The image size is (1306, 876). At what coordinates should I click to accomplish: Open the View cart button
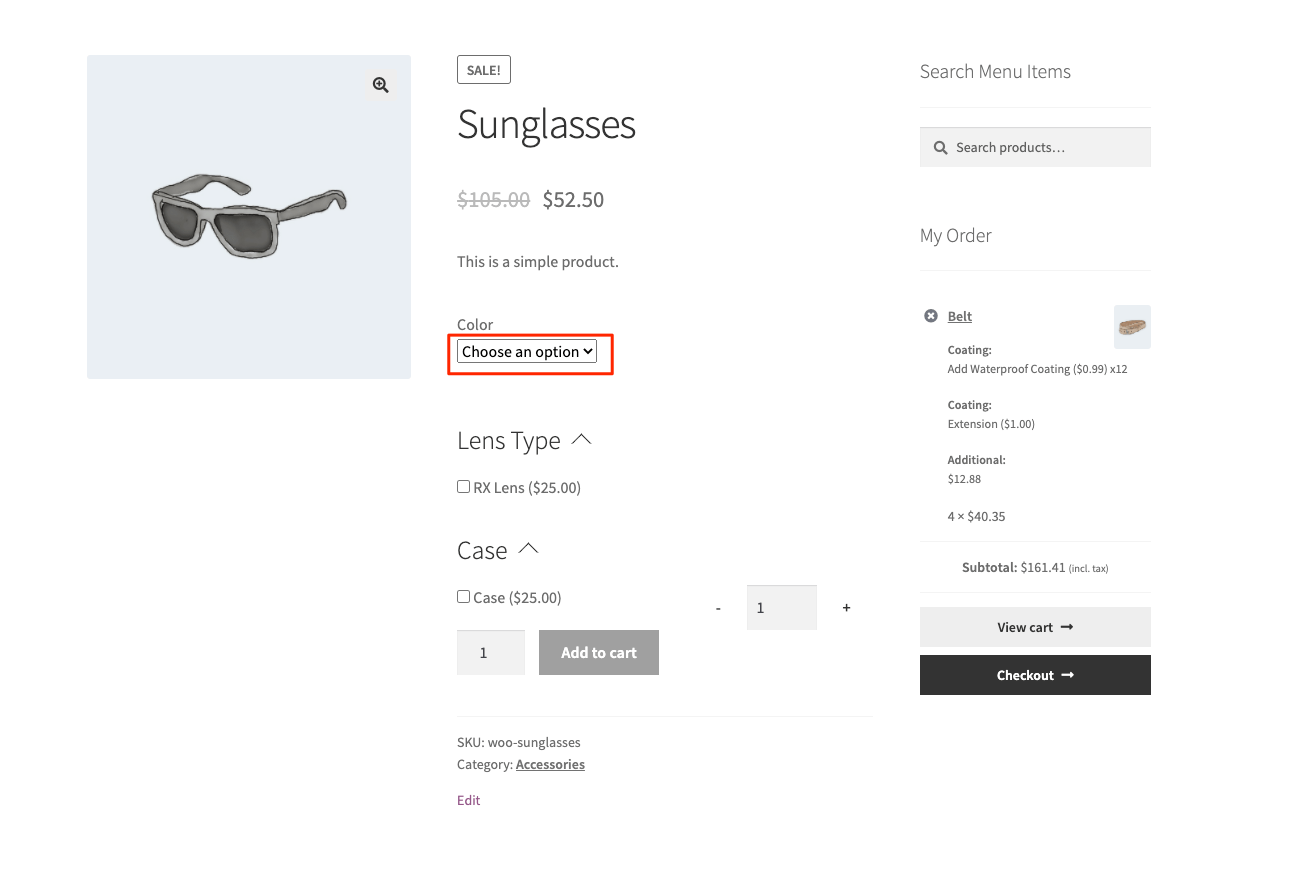pyautogui.click(x=1035, y=627)
